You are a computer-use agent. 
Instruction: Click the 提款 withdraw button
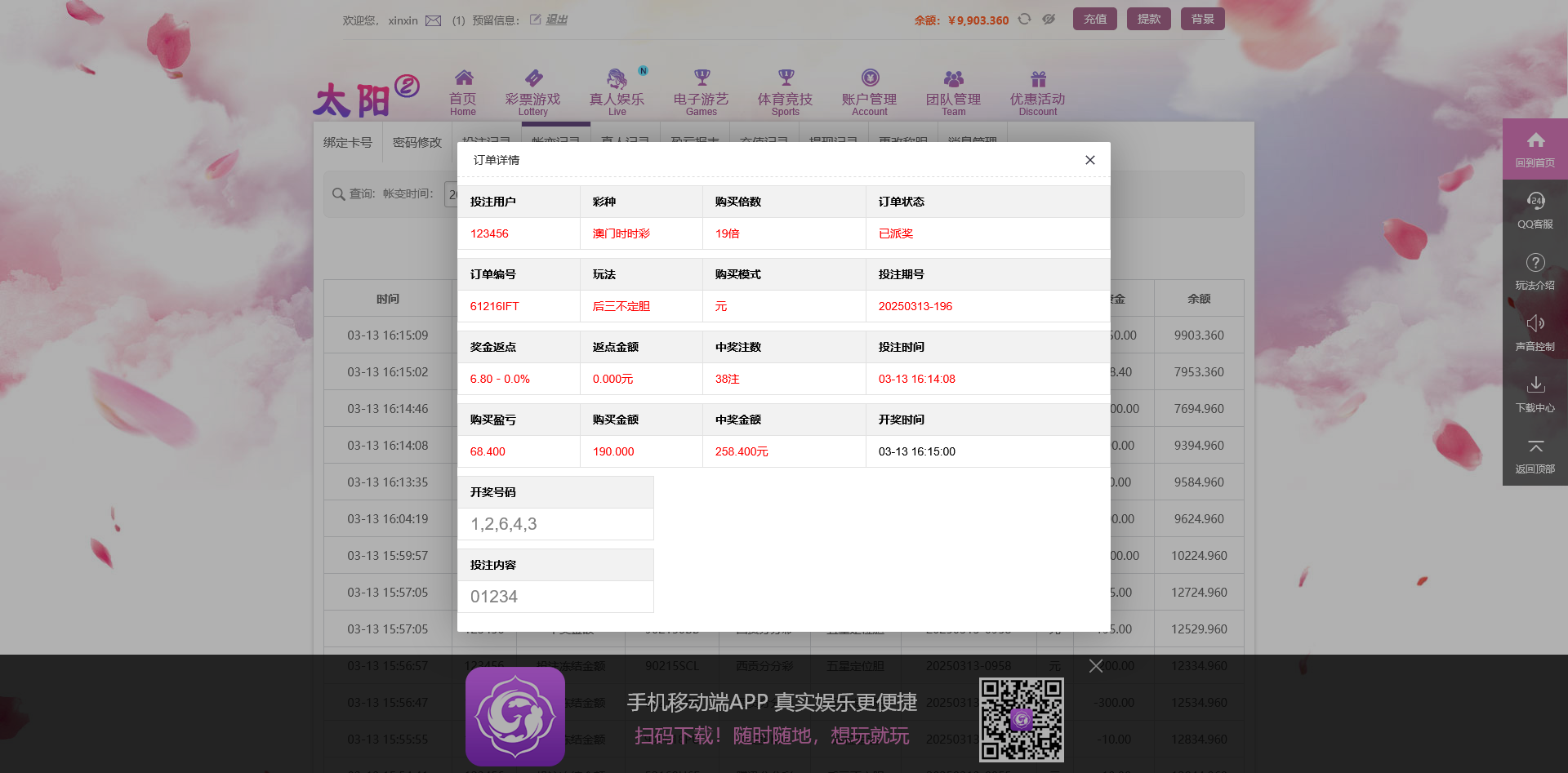[1149, 19]
